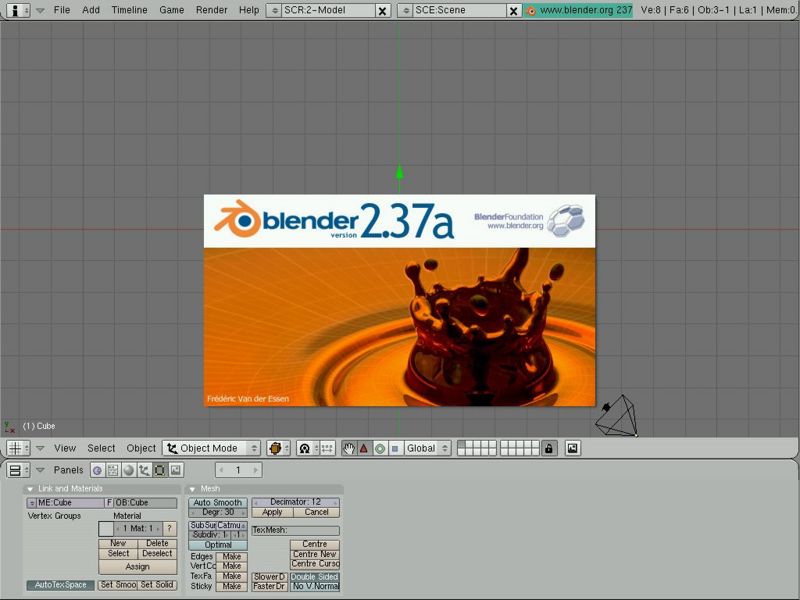800x600 pixels.
Task: Open the Global orientation dropdown
Action: coord(428,448)
